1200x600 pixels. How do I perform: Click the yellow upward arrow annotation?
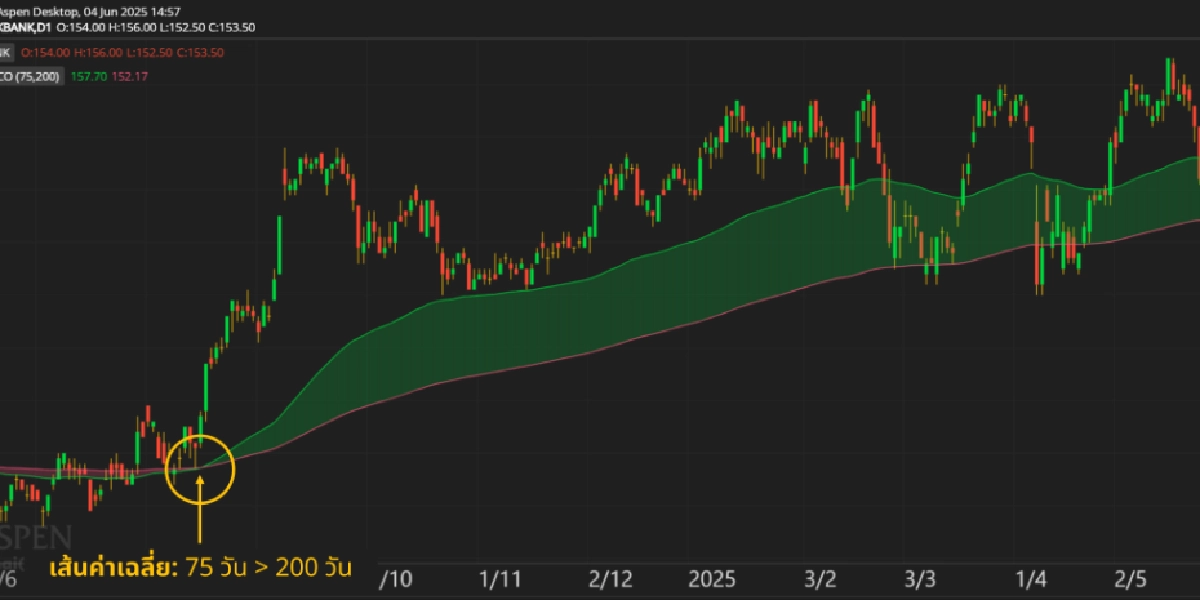200,510
